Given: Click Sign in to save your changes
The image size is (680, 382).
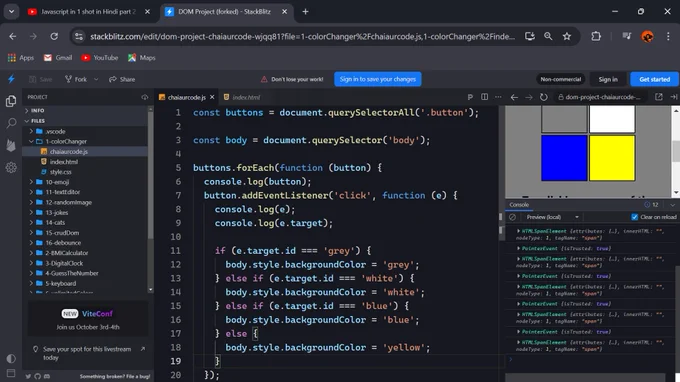Looking at the screenshot, I should (378, 79).
